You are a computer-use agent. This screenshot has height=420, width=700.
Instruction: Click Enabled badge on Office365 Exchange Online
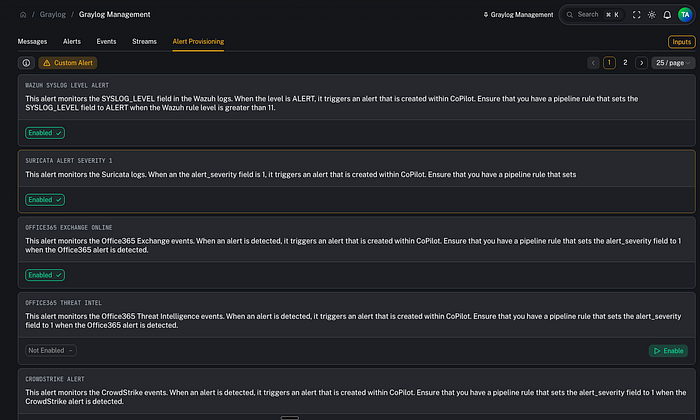coord(45,275)
